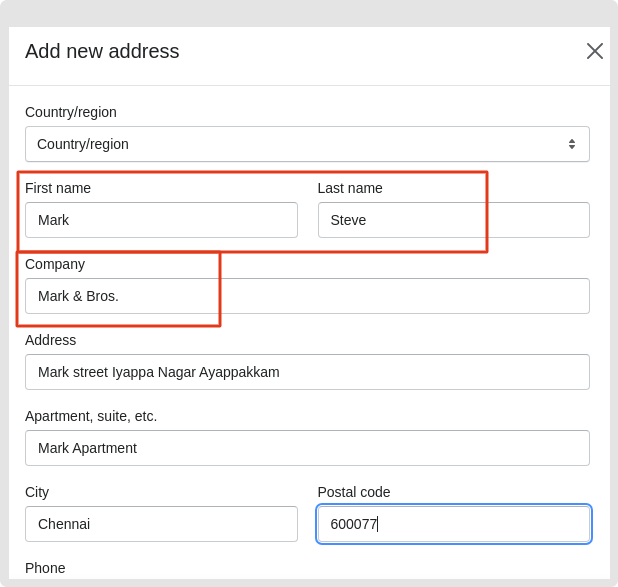
Task: Click the Company label text
Action: coord(55,265)
